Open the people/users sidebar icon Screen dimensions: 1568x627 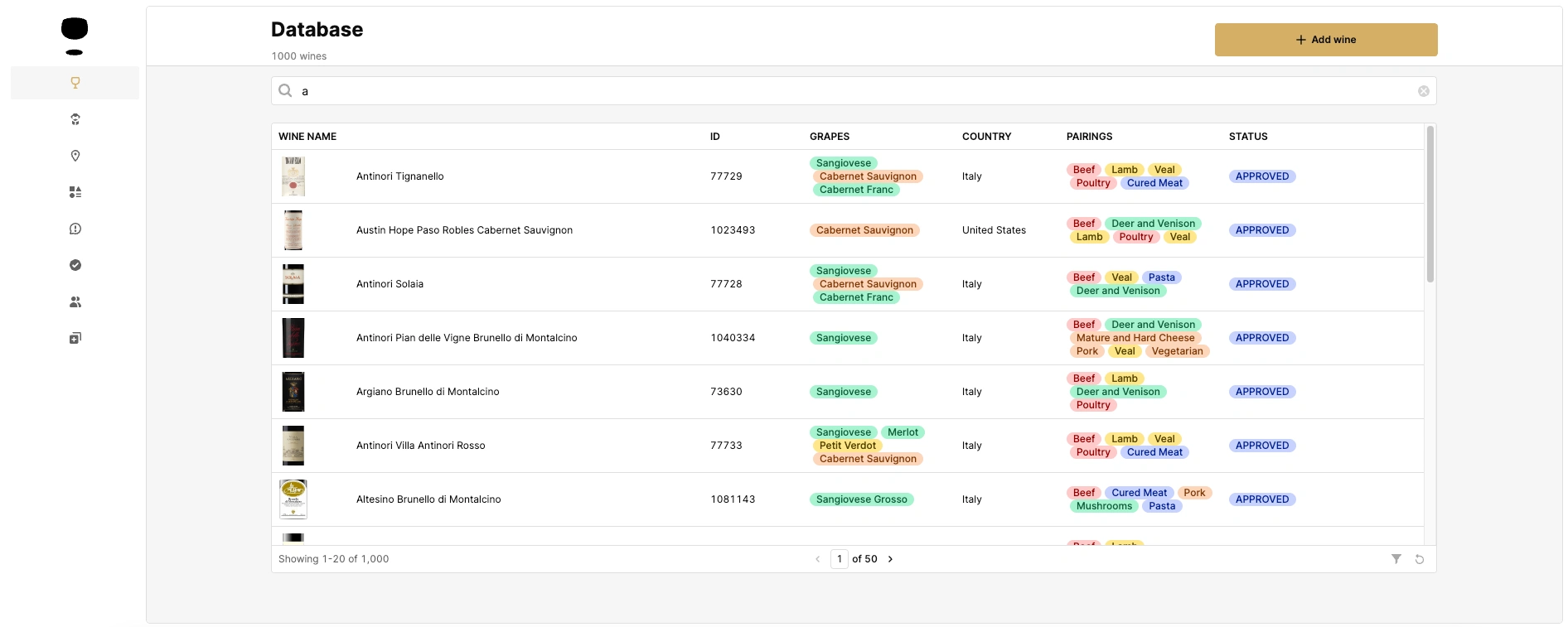75,301
